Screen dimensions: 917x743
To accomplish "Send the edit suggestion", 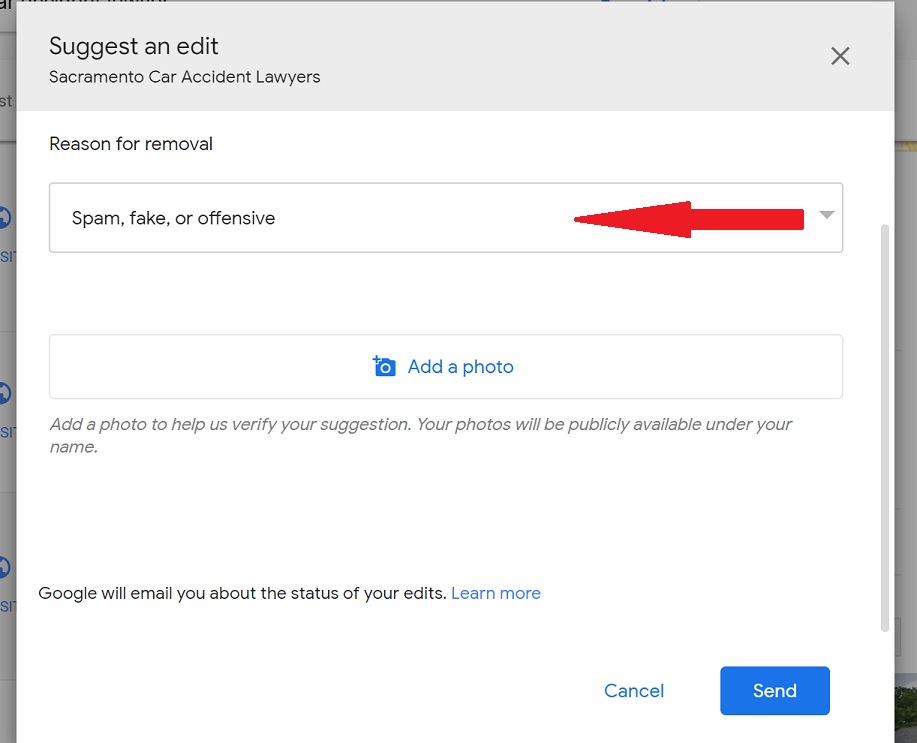I will tap(774, 691).
